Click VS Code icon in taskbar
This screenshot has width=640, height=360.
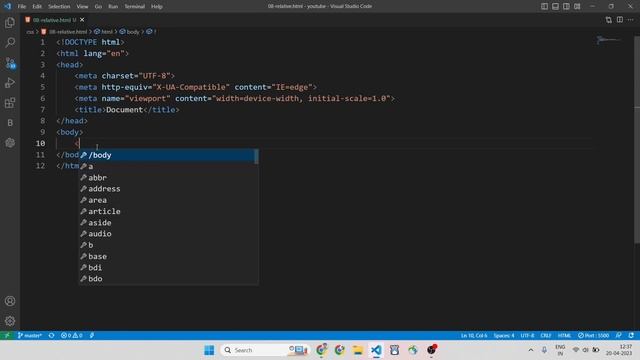[x=376, y=350]
